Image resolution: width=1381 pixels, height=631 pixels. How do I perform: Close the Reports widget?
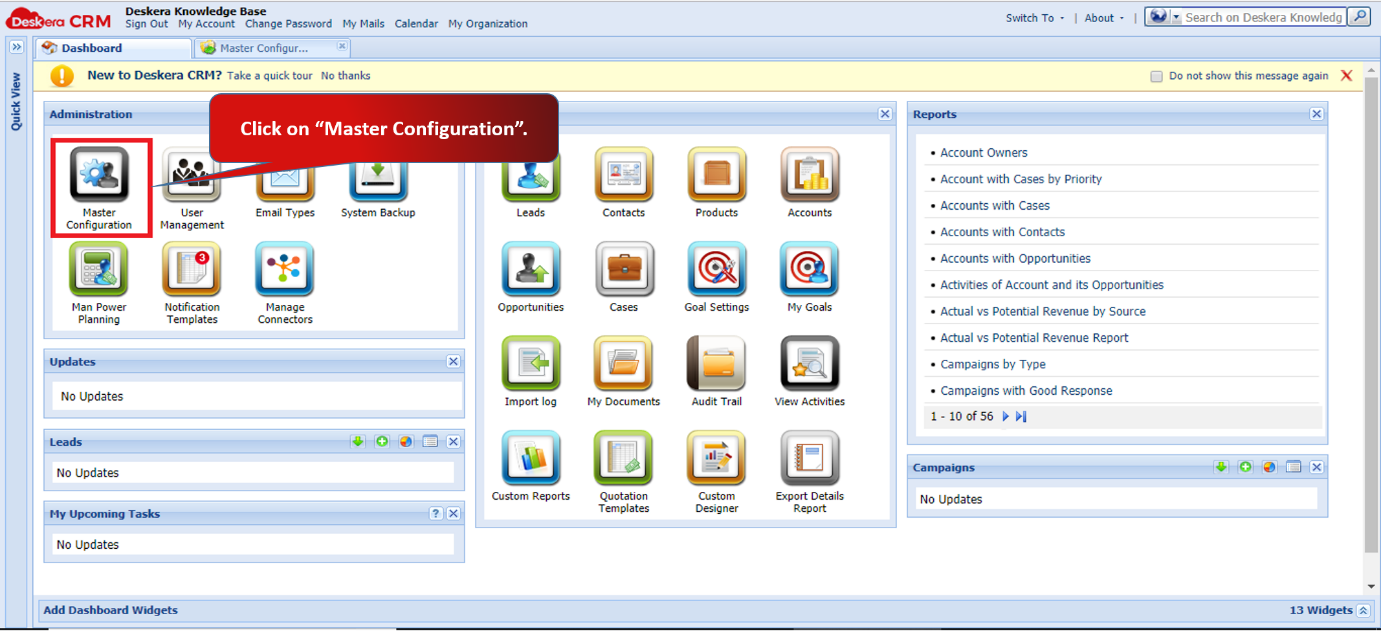click(1317, 114)
